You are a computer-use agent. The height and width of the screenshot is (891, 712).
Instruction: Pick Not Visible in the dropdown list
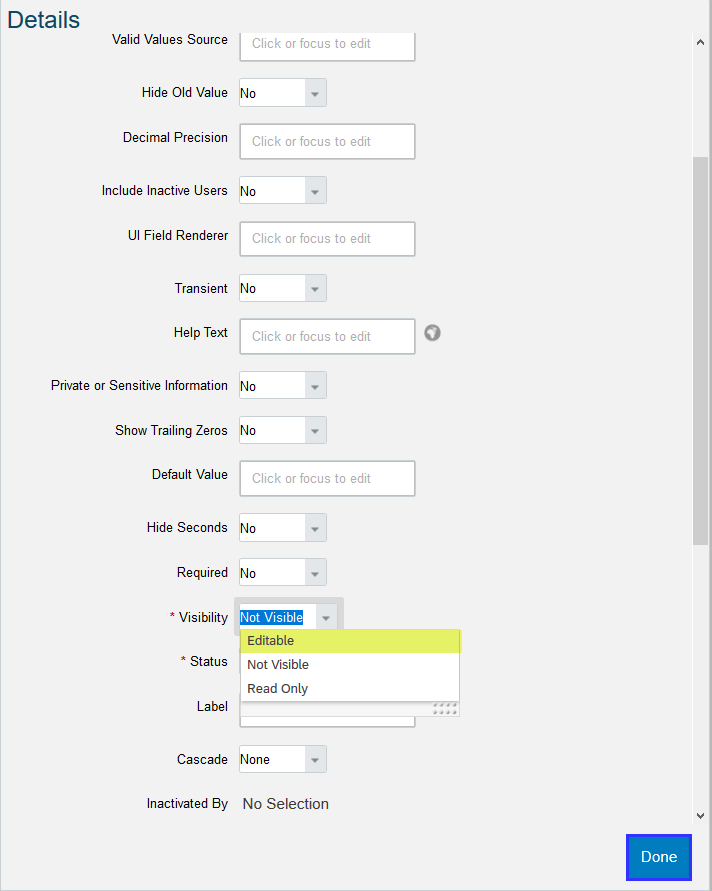[350, 665]
